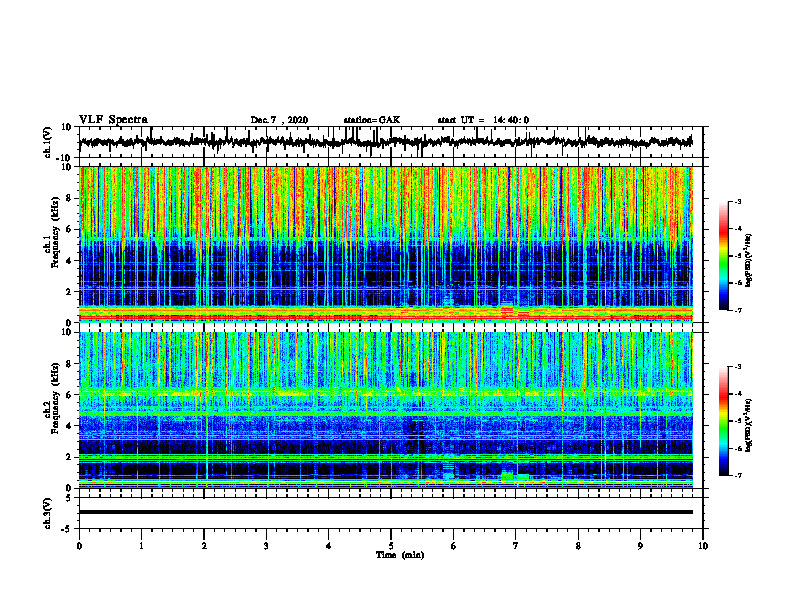Click the '10' label ending the time axis
This screenshot has height=612, width=792.
point(703,546)
